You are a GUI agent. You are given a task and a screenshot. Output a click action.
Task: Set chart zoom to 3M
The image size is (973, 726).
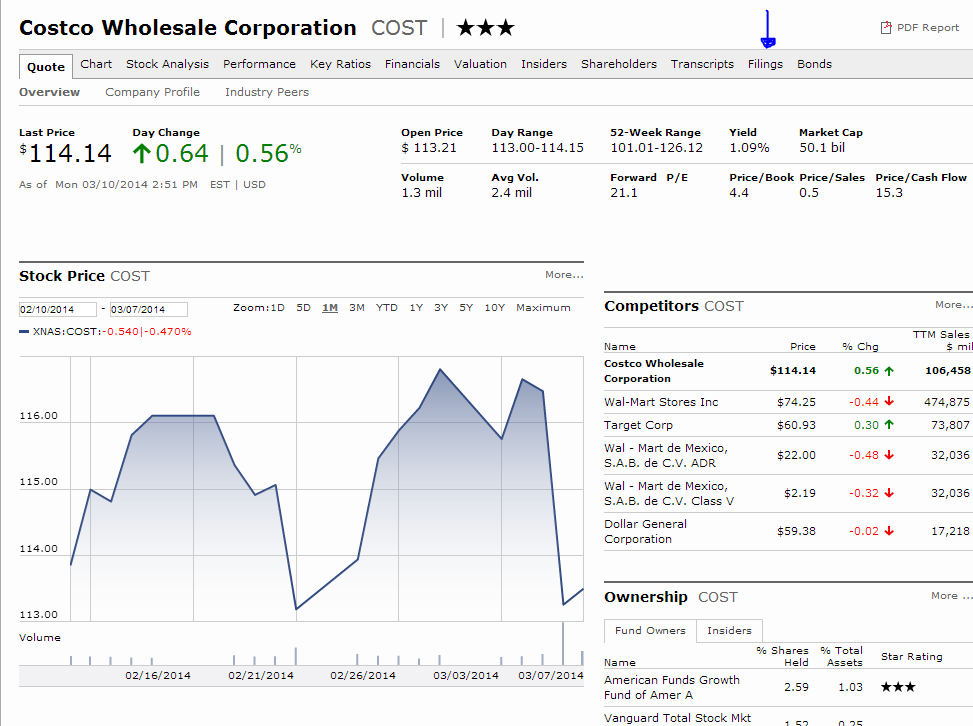point(357,308)
